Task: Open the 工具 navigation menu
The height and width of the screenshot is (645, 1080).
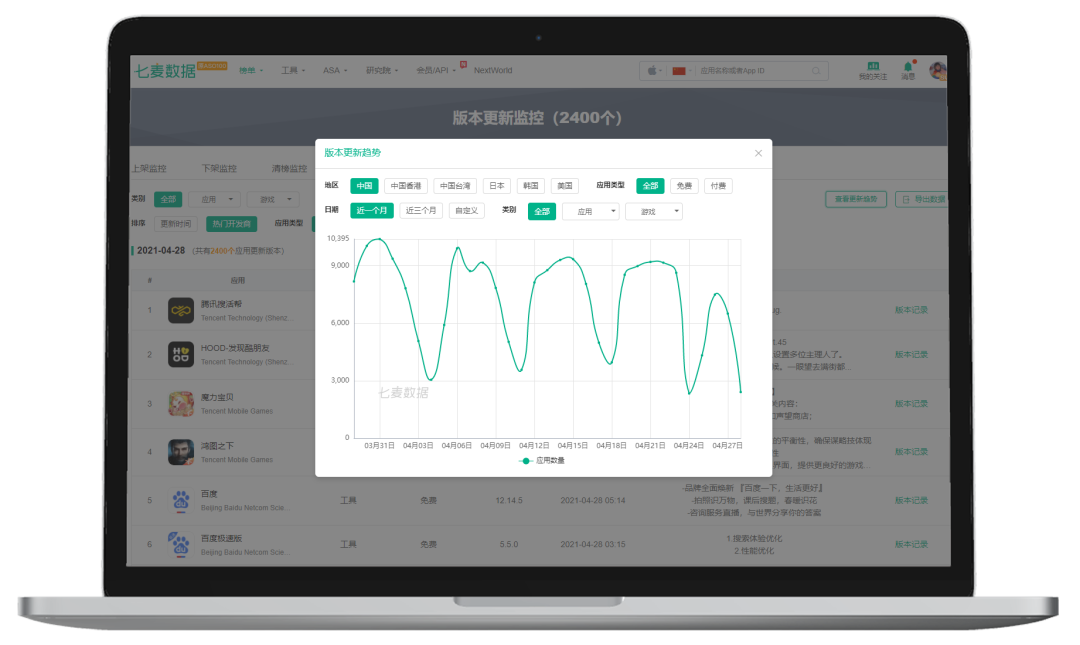Action: 293,71
